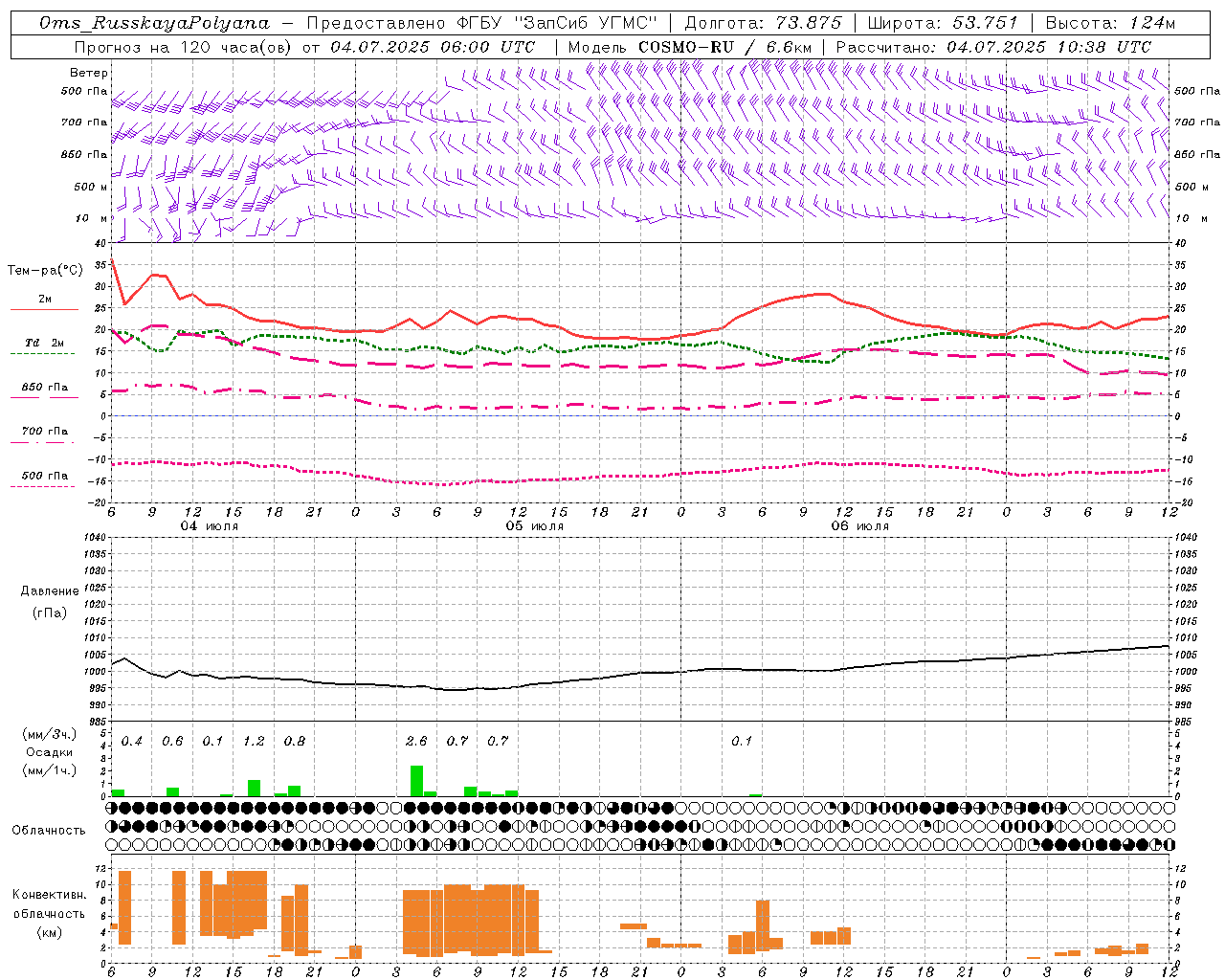Click the green dashed Td legend line
The image size is (1225, 980).
(42, 354)
